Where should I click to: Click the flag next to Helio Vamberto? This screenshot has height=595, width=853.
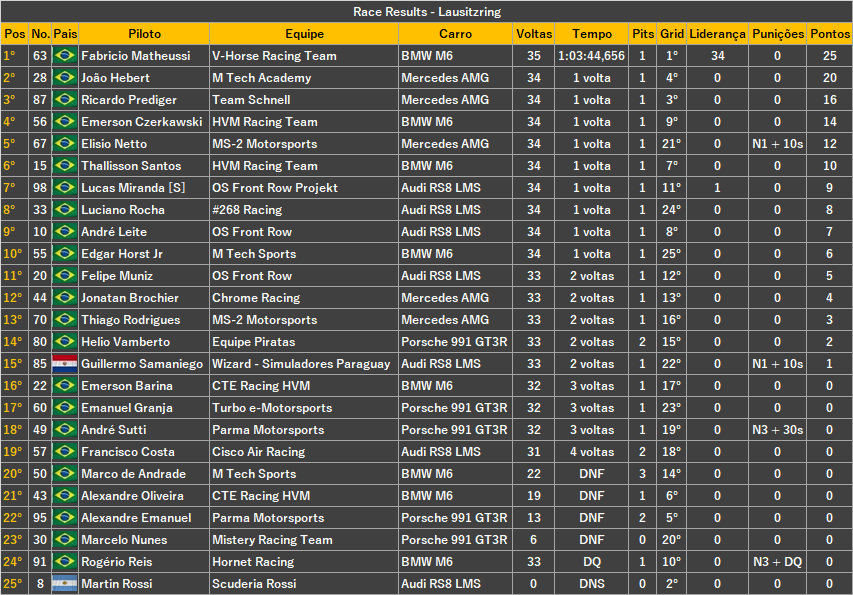click(x=65, y=342)
